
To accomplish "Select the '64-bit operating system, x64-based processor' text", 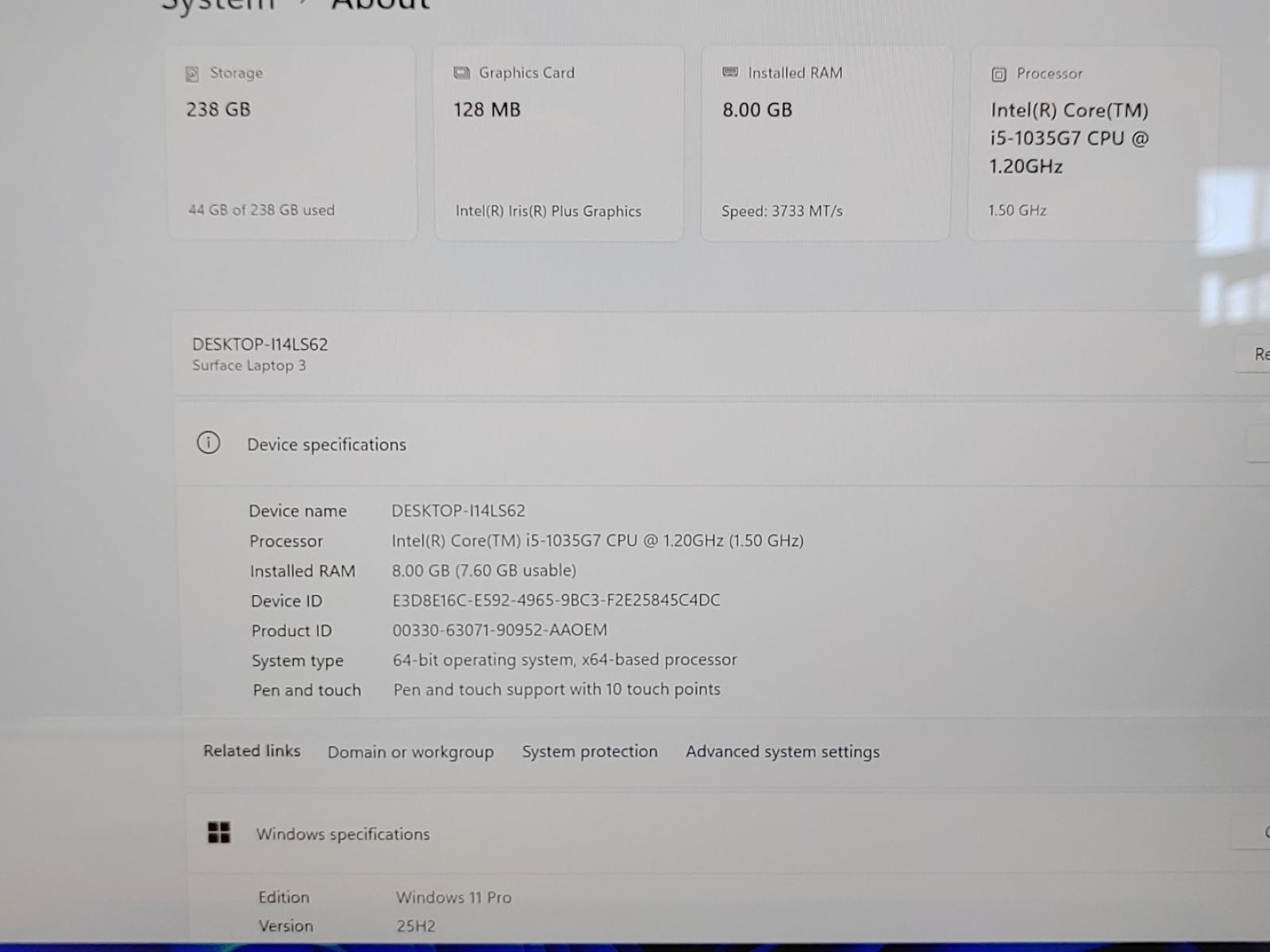I will click(x=564, y=660).
